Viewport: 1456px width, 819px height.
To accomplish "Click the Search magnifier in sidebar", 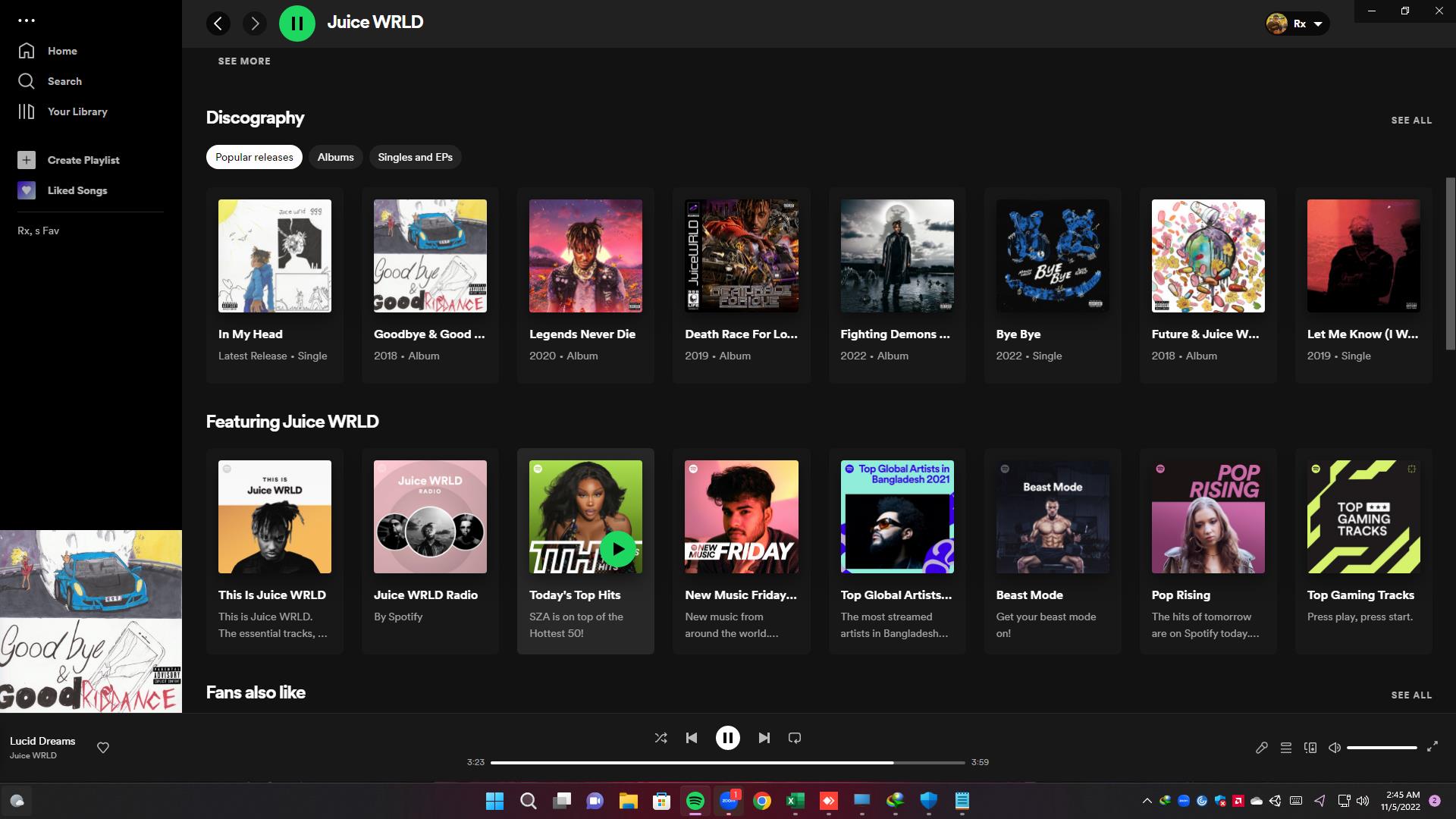I will (27, 81).
